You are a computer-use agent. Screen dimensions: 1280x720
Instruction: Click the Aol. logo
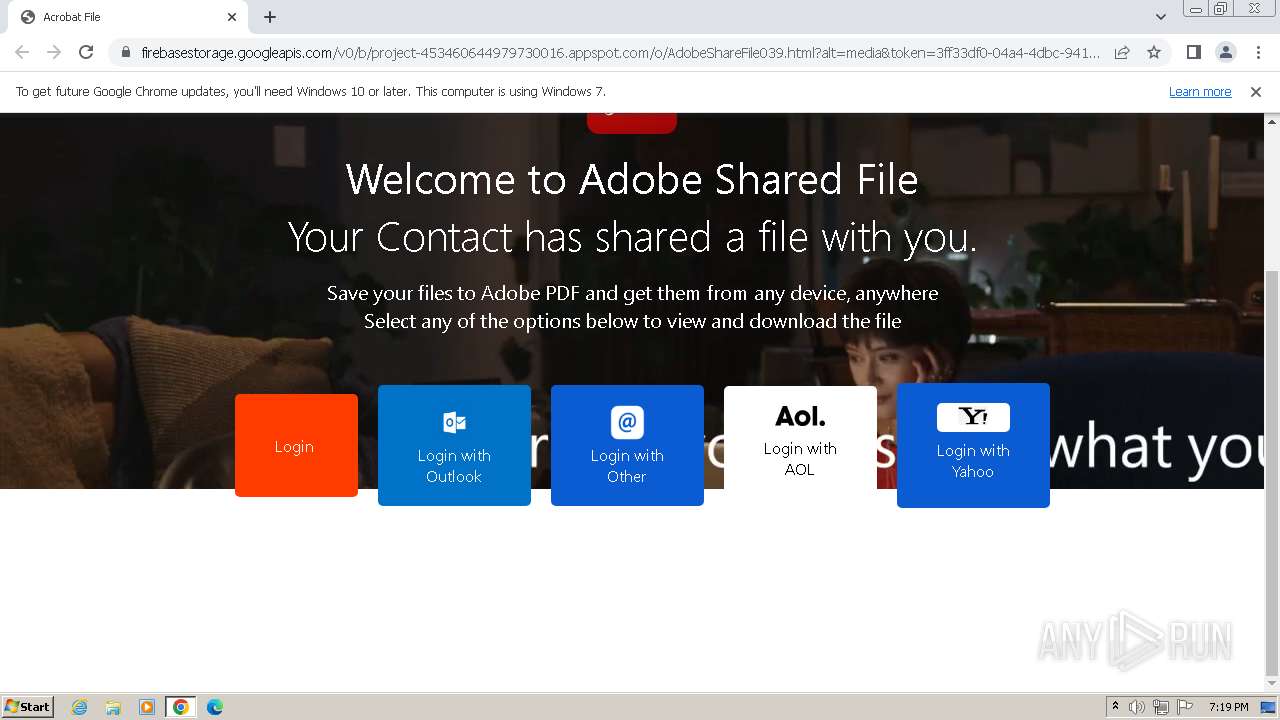click(x=800, y=416)
